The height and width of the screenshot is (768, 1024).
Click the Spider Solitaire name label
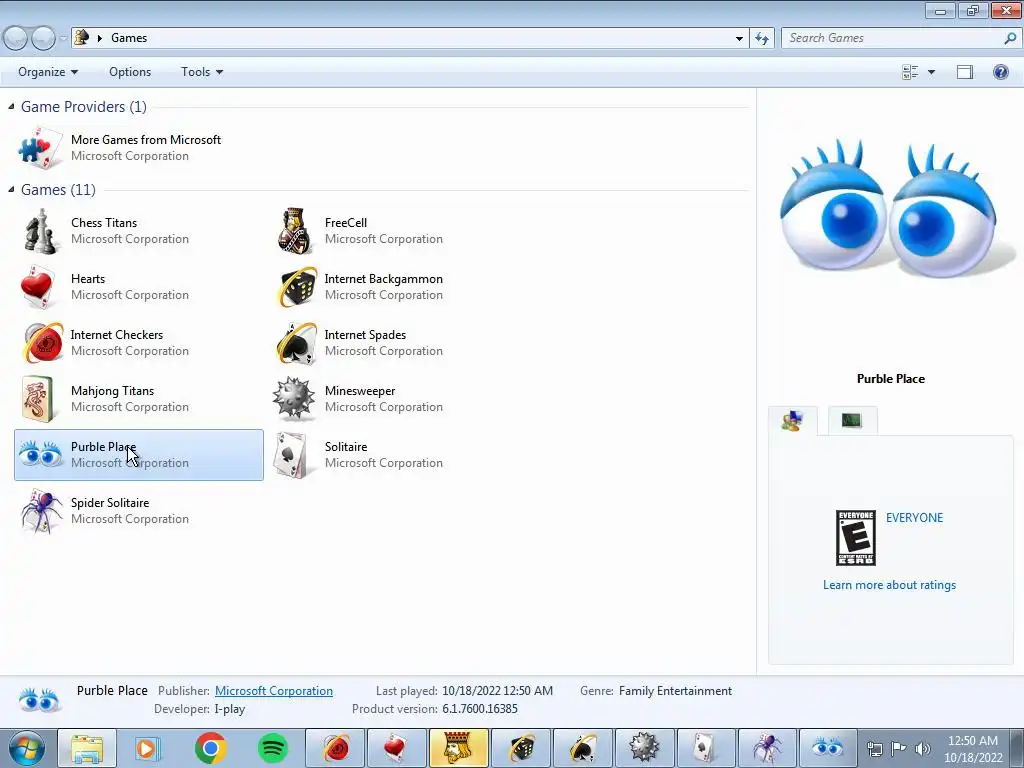[x=110, y=503]
